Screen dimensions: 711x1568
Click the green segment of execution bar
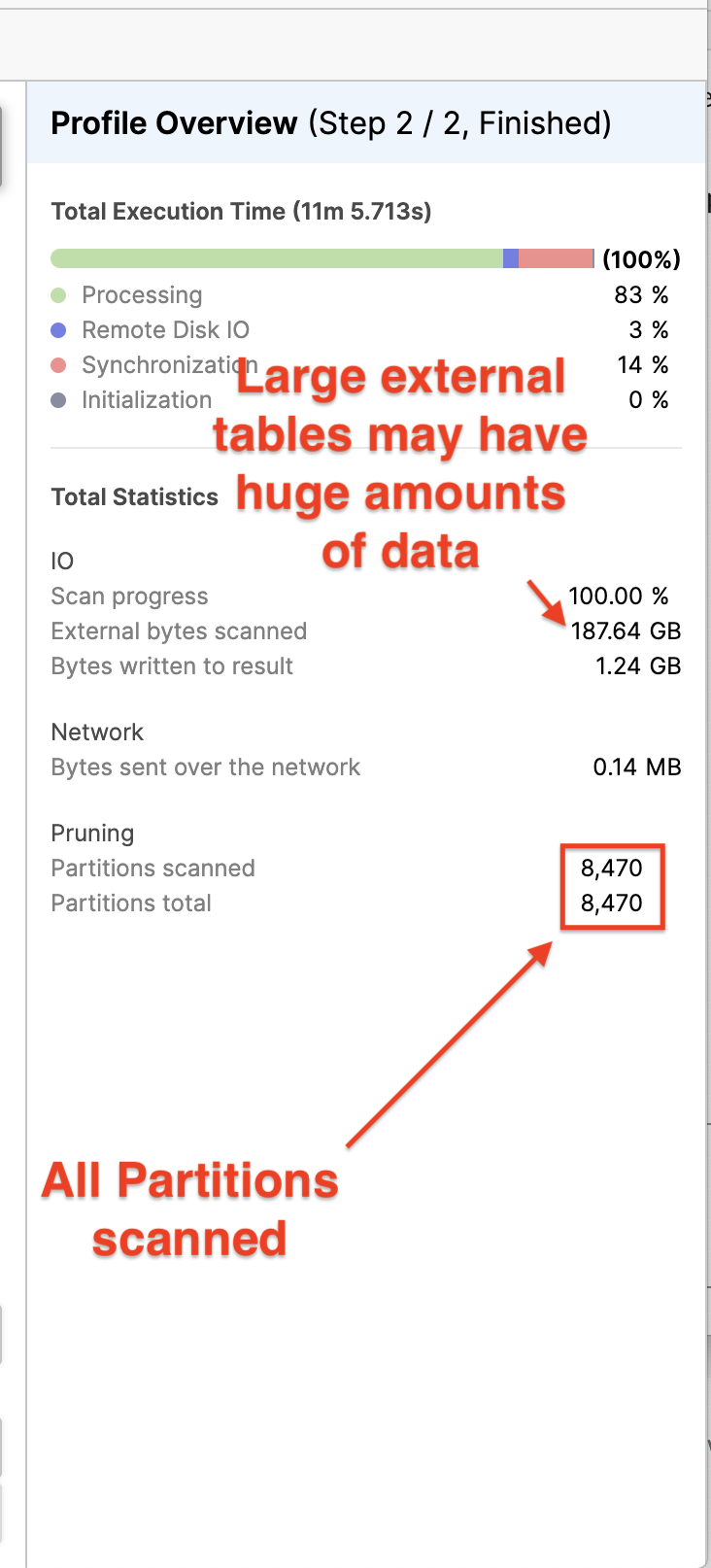click(277, 258)
